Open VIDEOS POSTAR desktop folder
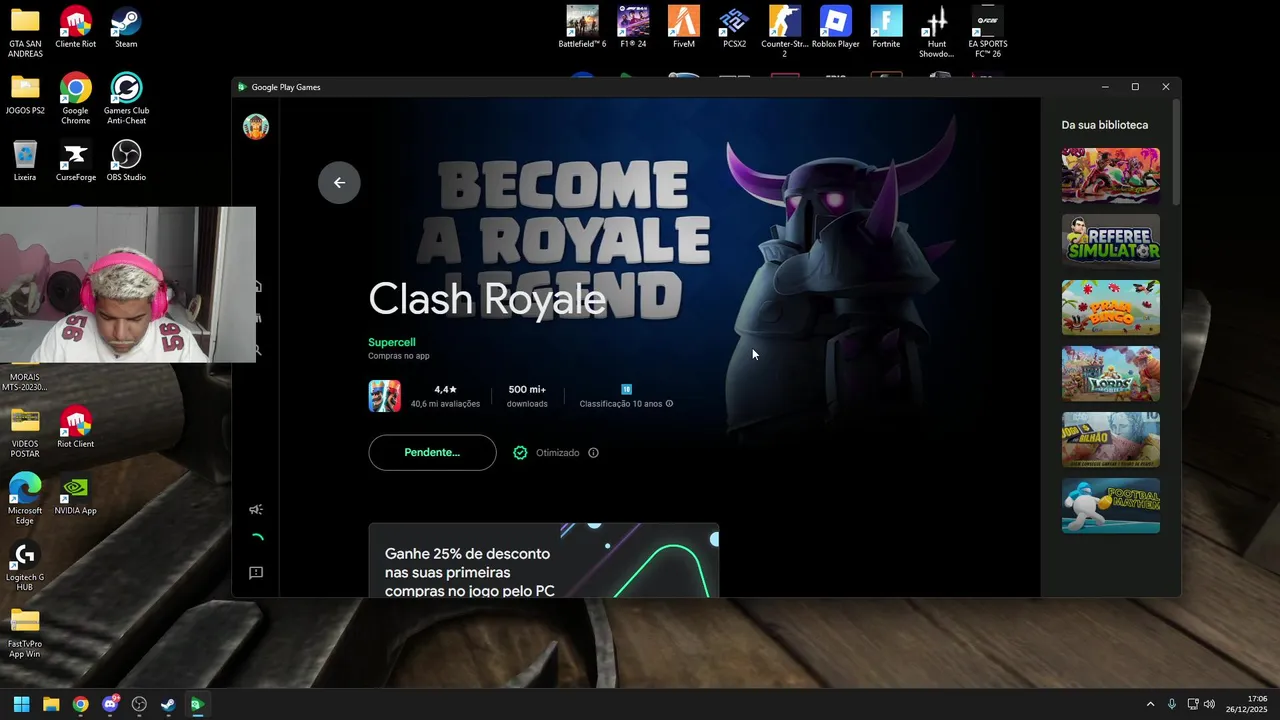This screenshot has width=1280, height=720. [25, 433]
